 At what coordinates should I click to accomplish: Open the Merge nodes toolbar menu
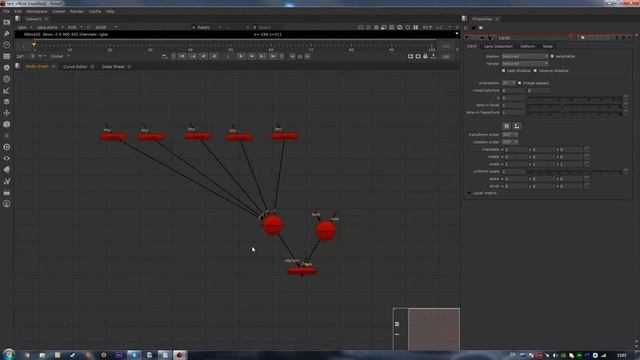[x=7, y=102]
